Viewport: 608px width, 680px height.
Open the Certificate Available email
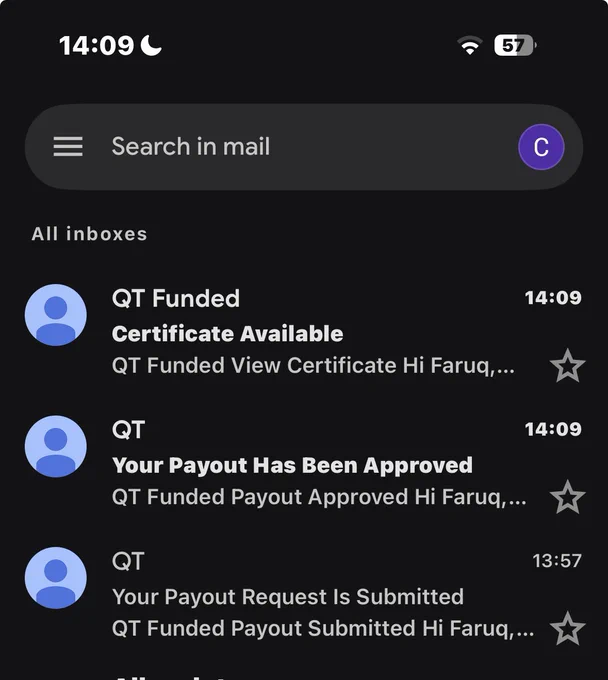tap(304, 332)
